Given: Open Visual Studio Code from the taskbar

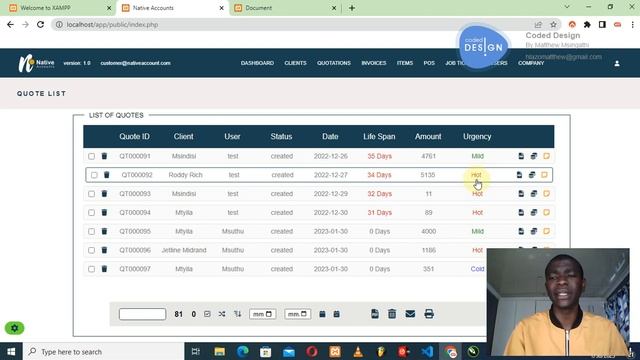Looking at the screenshot, I should [x=427, y=351].
